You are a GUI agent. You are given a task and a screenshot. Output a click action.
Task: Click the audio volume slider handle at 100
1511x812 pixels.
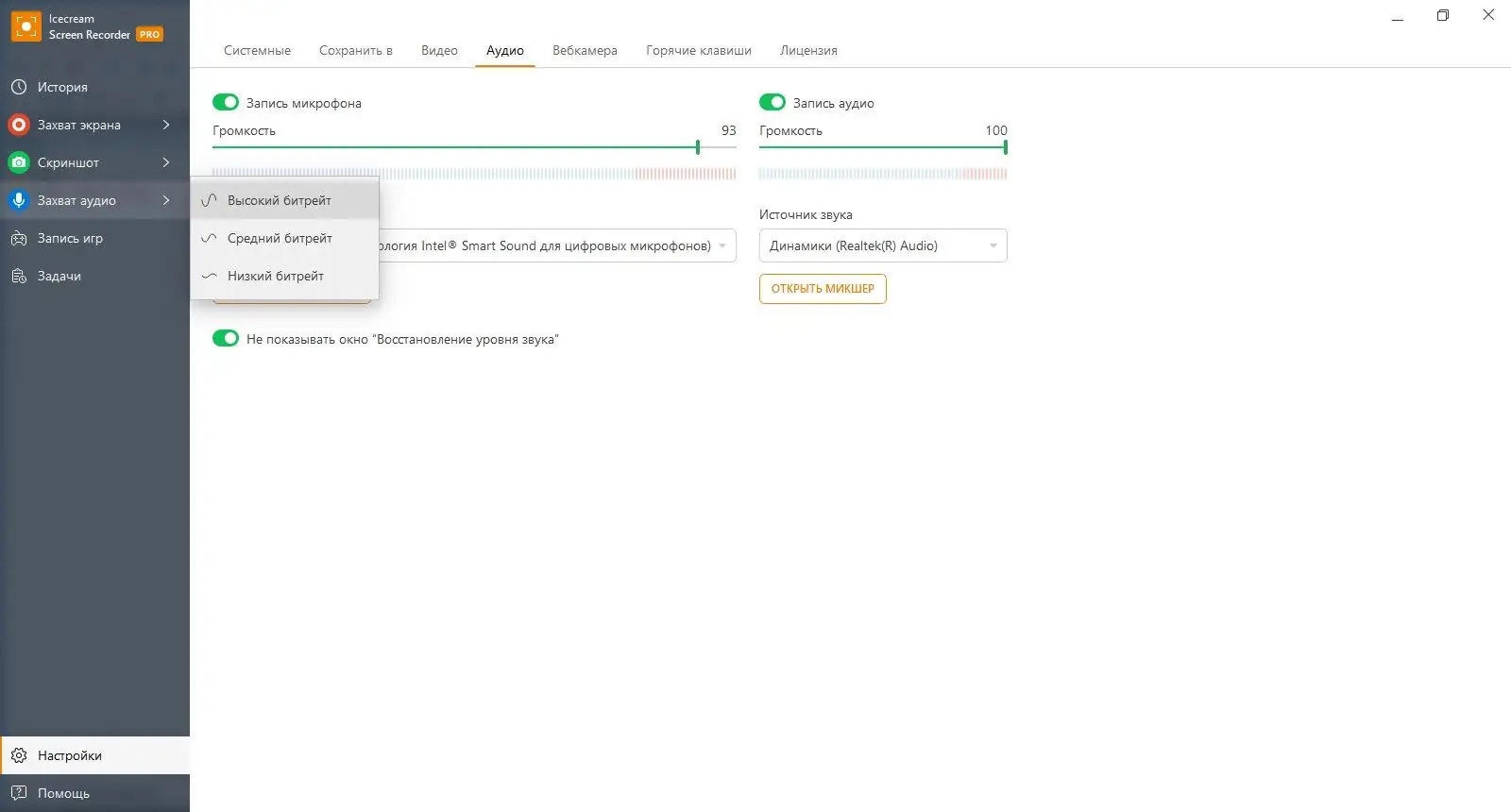1006,147
